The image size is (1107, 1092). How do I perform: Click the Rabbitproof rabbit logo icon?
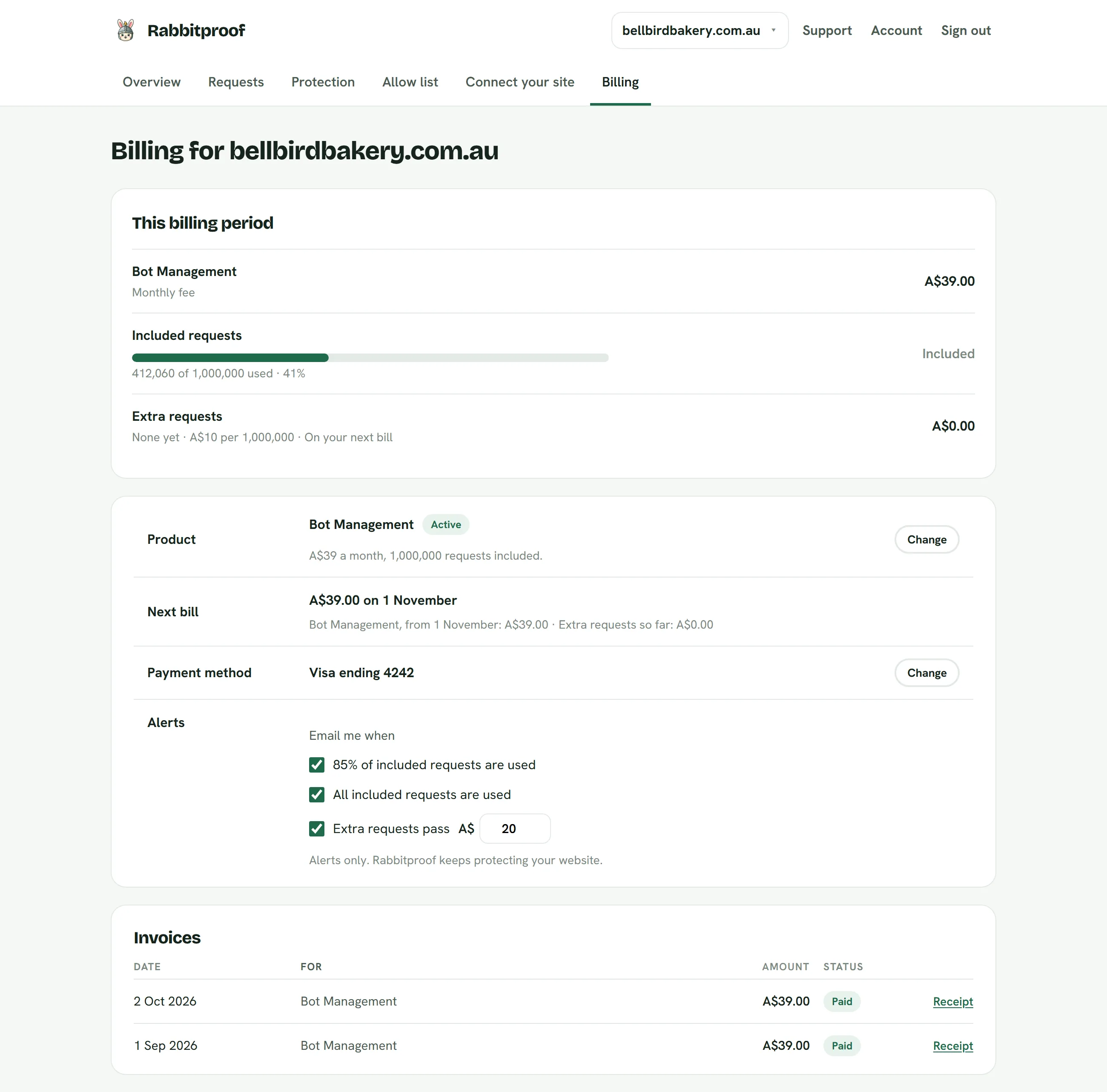(126, 30)
